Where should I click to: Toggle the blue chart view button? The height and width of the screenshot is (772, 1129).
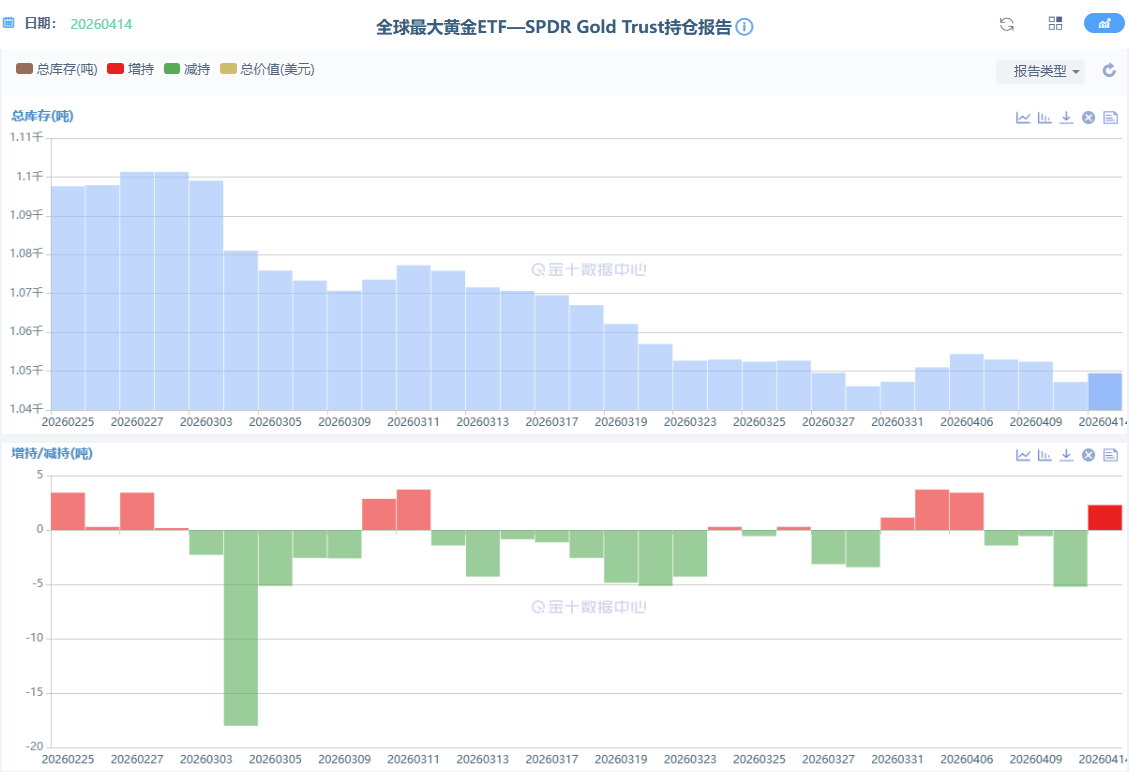coord(1104,23)
